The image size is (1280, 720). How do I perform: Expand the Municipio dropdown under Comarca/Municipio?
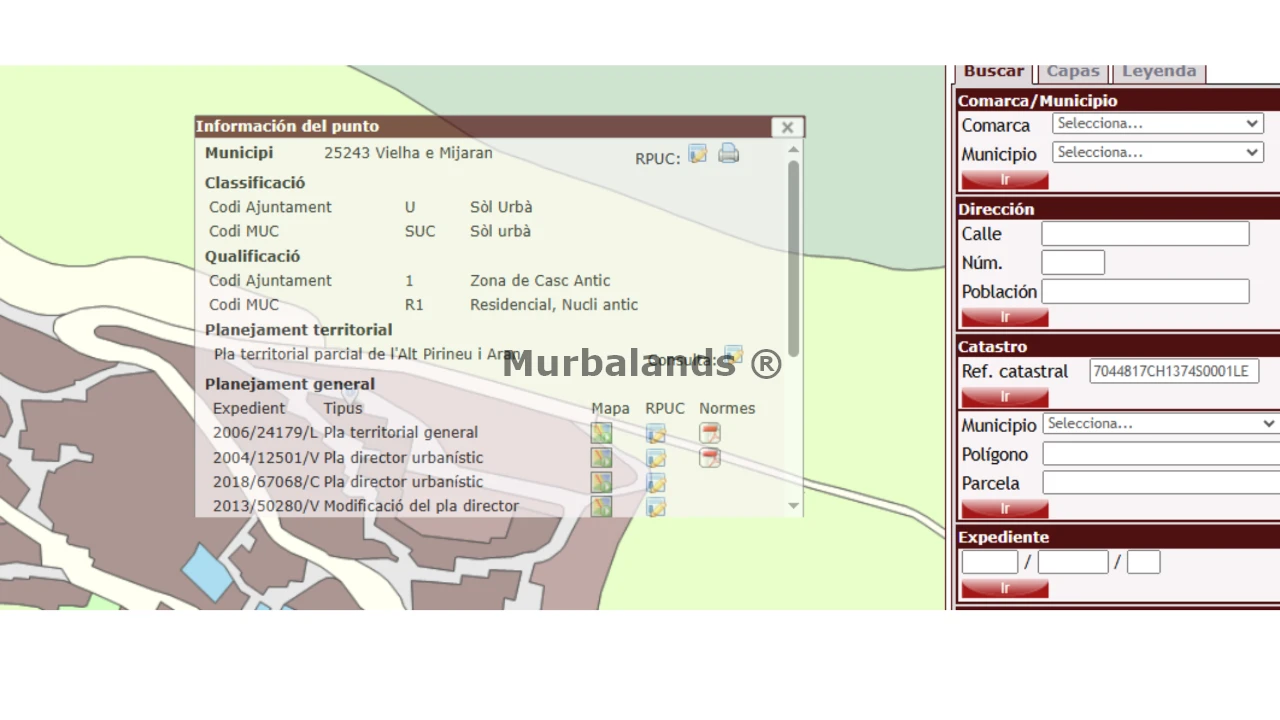[1157, 153]
